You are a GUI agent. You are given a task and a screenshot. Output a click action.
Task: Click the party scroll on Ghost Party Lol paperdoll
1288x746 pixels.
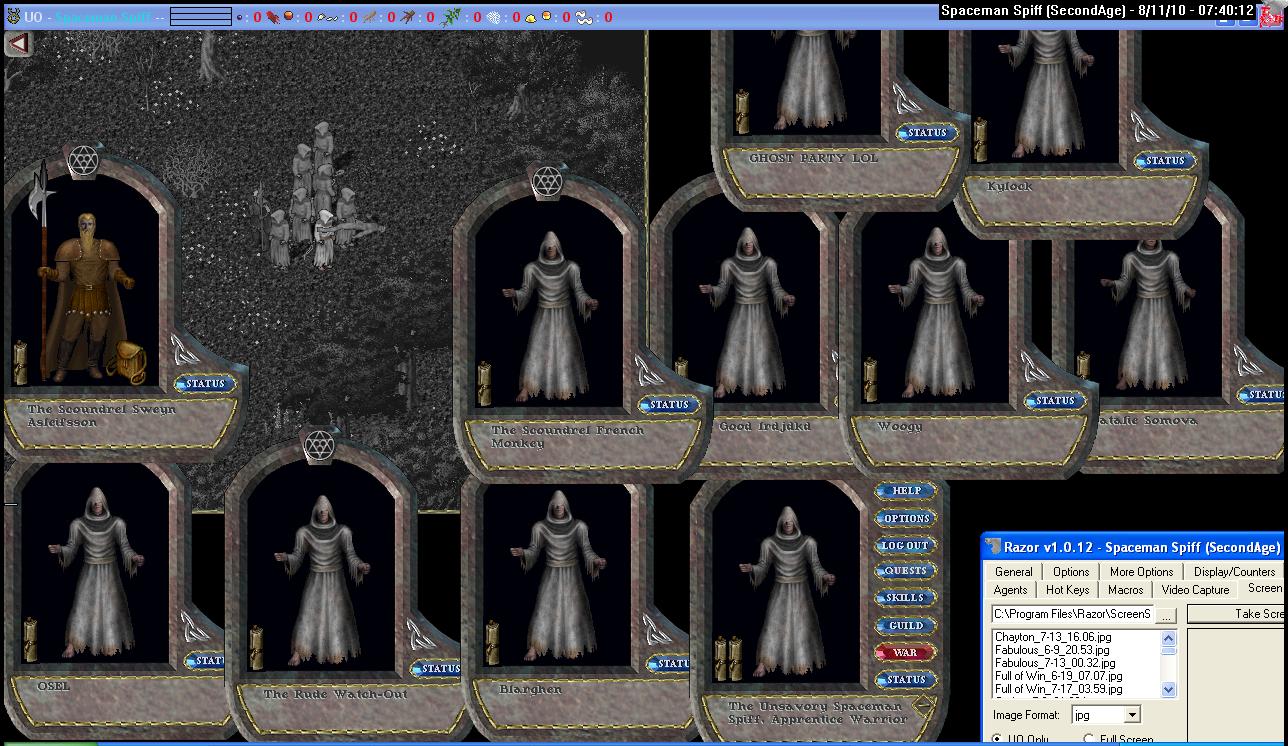[742, 111]
